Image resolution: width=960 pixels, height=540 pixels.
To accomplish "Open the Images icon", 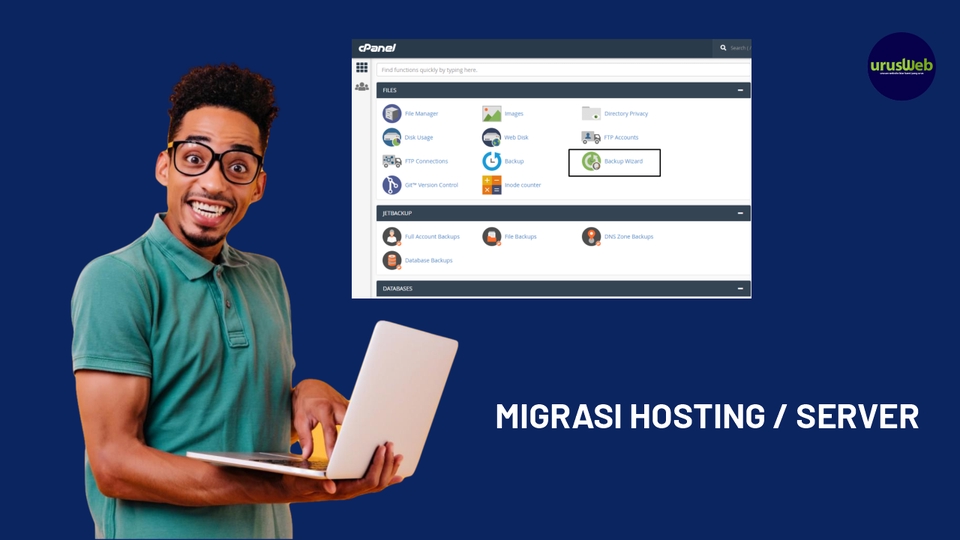I will (x=492, y=114).
